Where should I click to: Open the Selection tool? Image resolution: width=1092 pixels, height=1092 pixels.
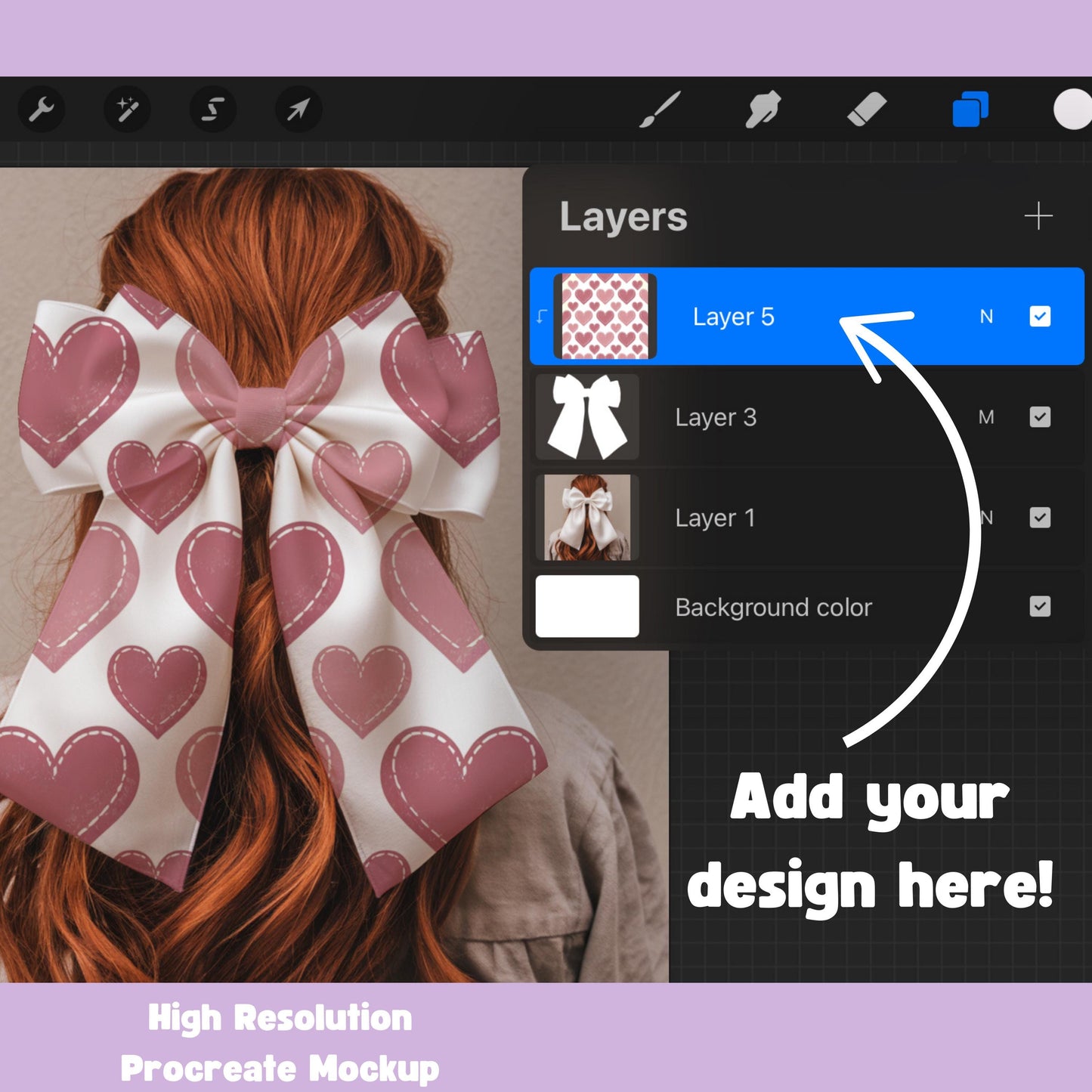point(212,109)
